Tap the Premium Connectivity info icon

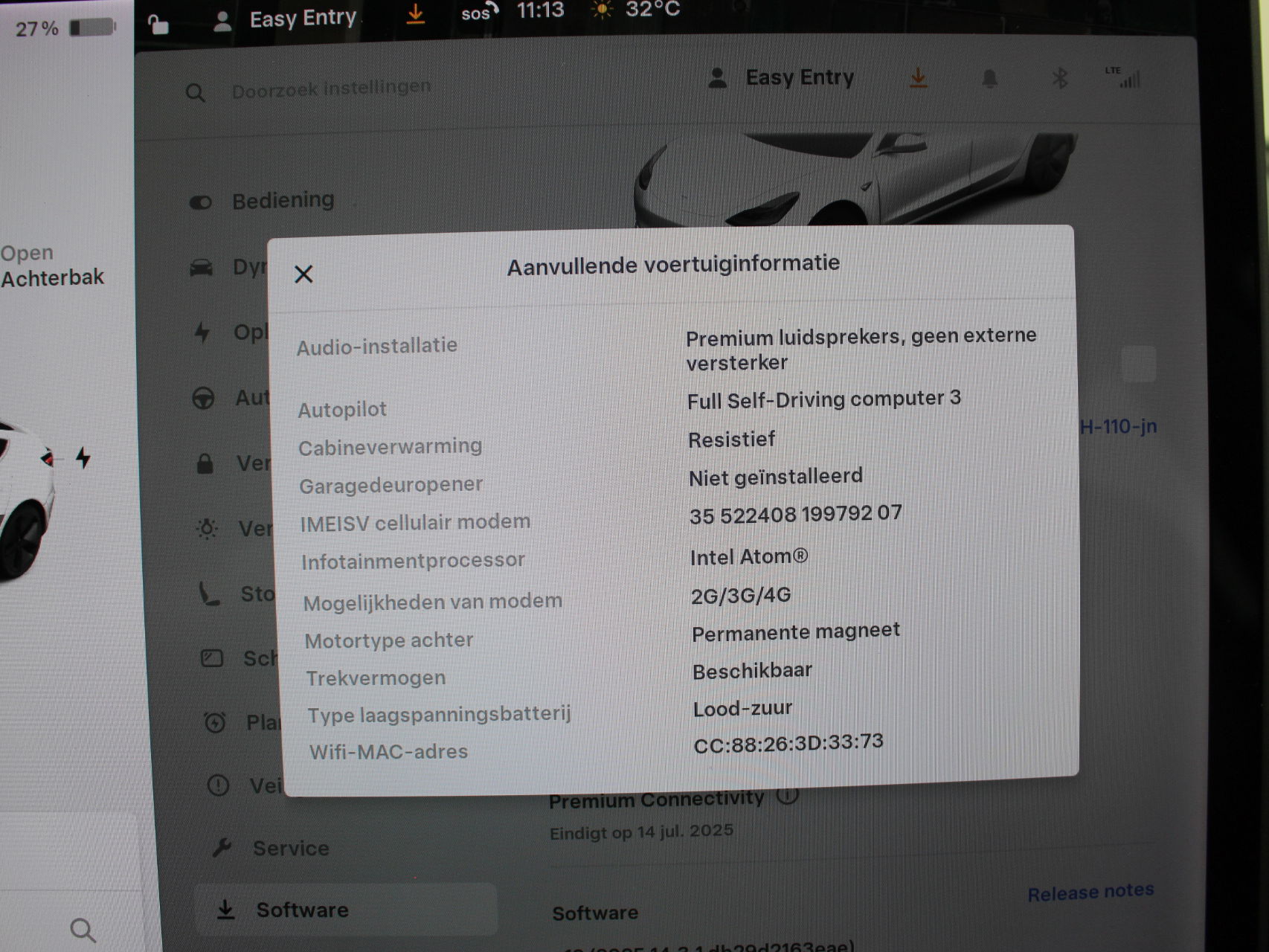[x=787, y=794]
